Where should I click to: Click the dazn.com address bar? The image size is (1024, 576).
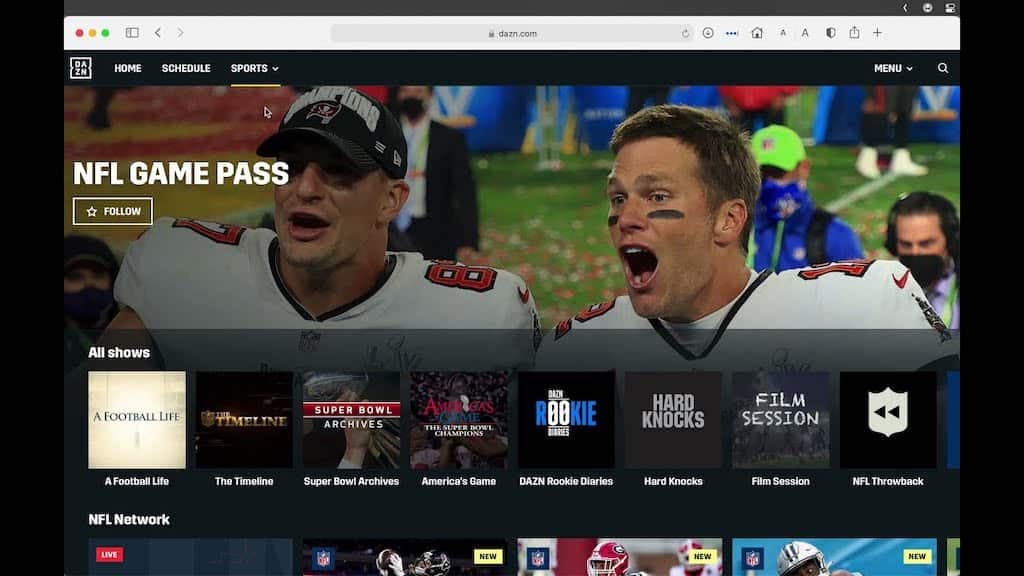pos(512,33)
